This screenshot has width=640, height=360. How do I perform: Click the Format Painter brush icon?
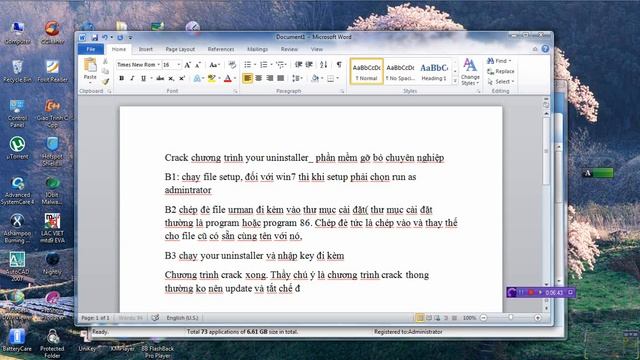coord(105,81)
